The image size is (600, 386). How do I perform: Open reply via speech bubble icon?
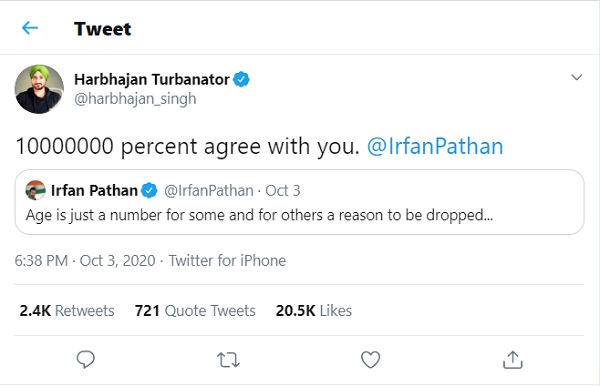[86, 360]
